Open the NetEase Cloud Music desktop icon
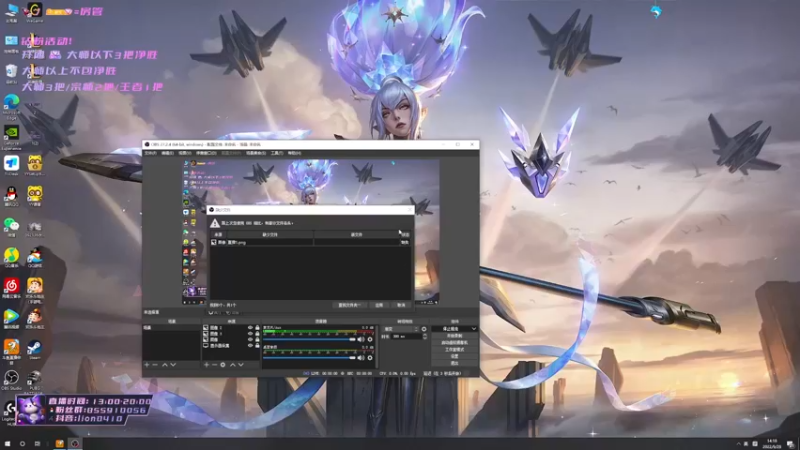This screenshot has height=450, width=800. tap(11, 288)
